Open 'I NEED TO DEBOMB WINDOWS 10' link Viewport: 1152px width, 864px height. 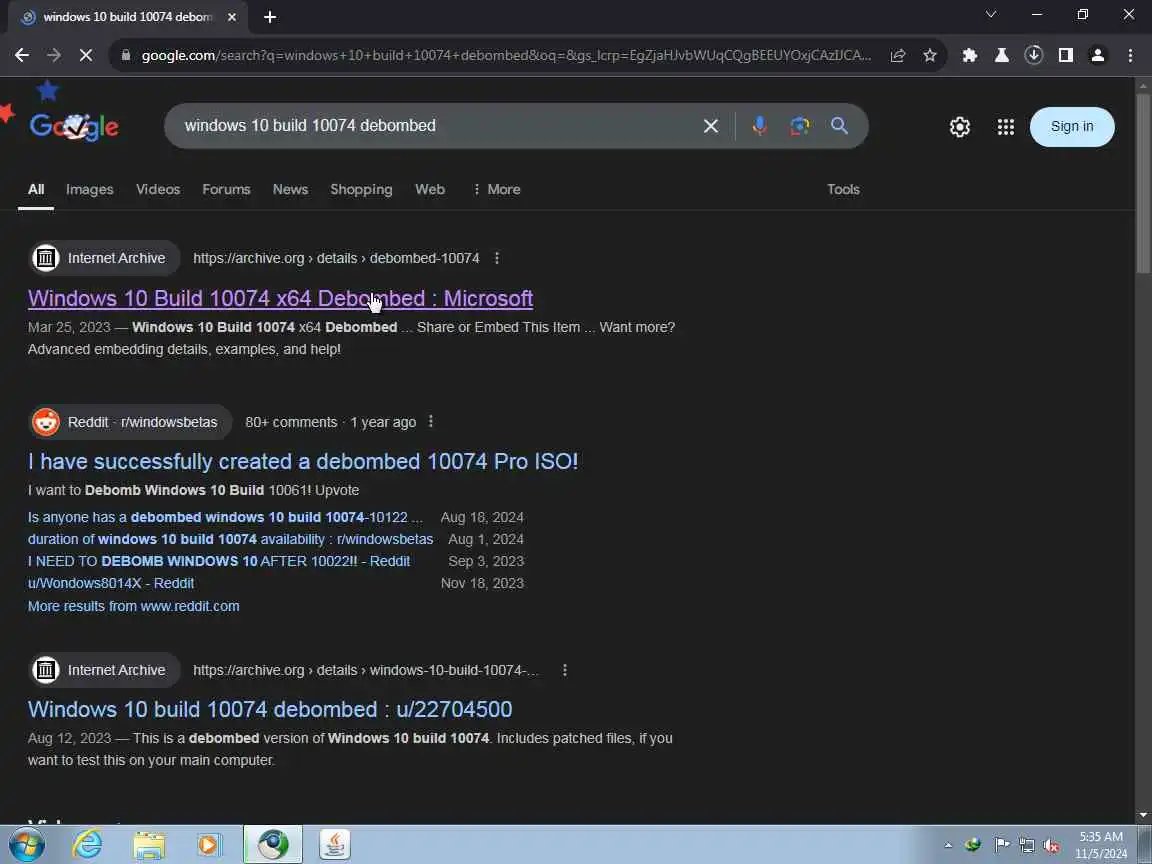point(219,561)
